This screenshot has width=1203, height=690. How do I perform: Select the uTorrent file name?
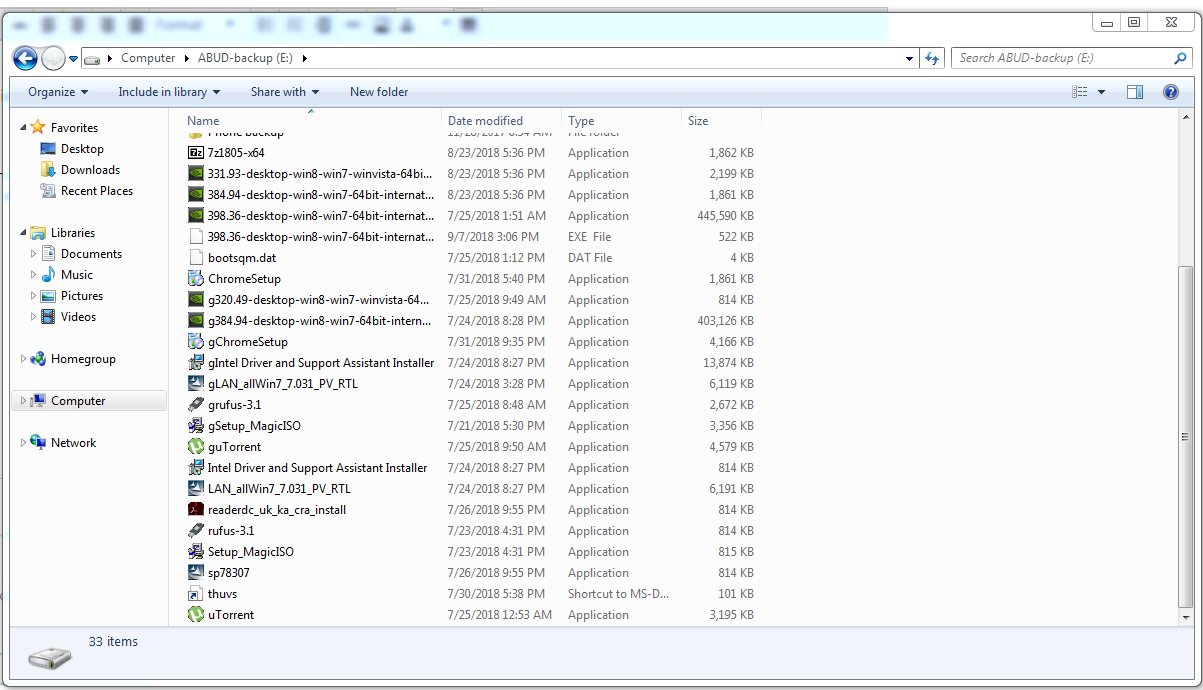pos(231,615)
